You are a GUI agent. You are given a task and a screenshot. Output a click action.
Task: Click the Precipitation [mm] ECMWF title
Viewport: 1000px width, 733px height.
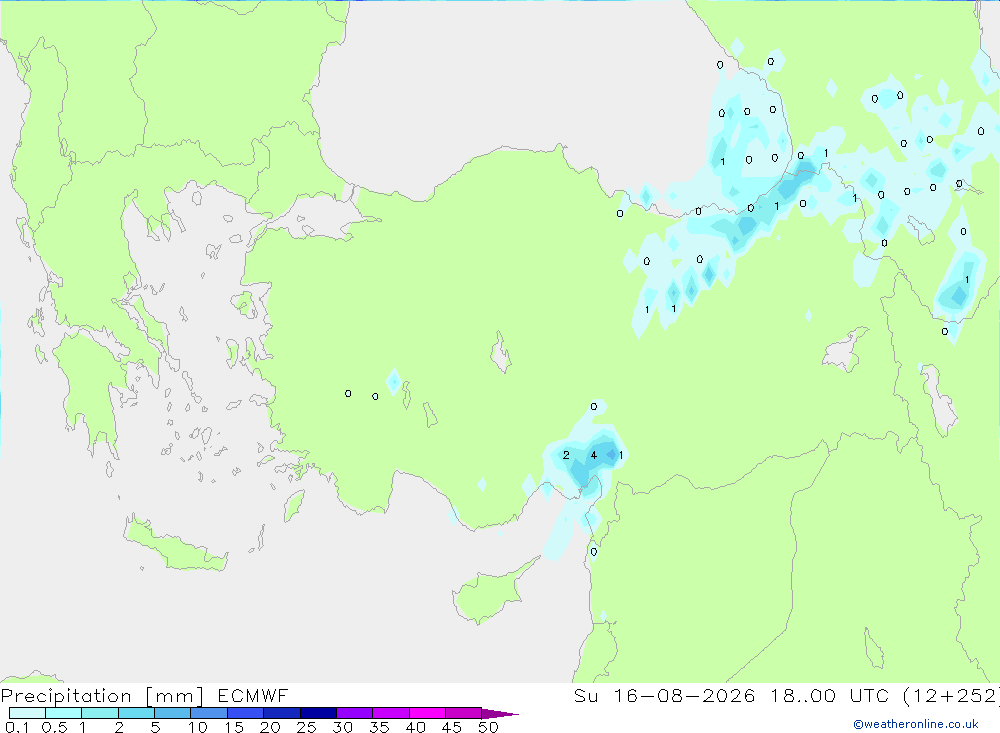tap(145, 695)
